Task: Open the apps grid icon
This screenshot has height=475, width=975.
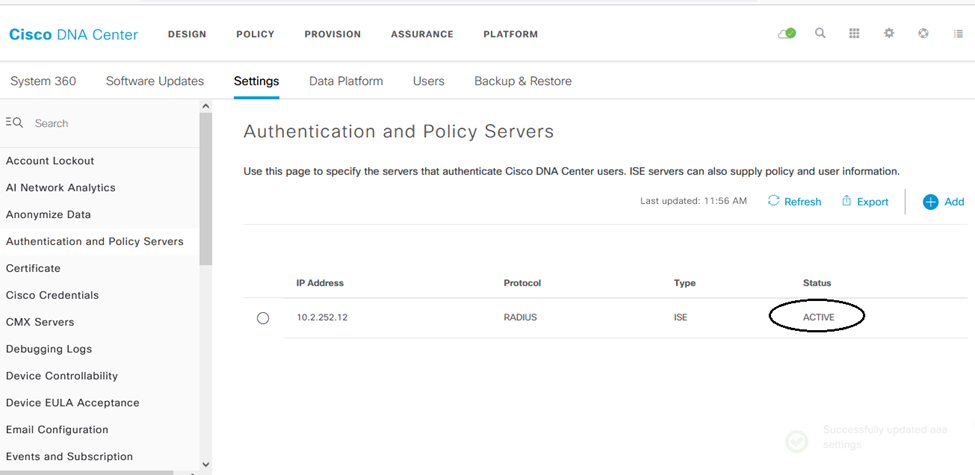Action: (x=854, y=34)
